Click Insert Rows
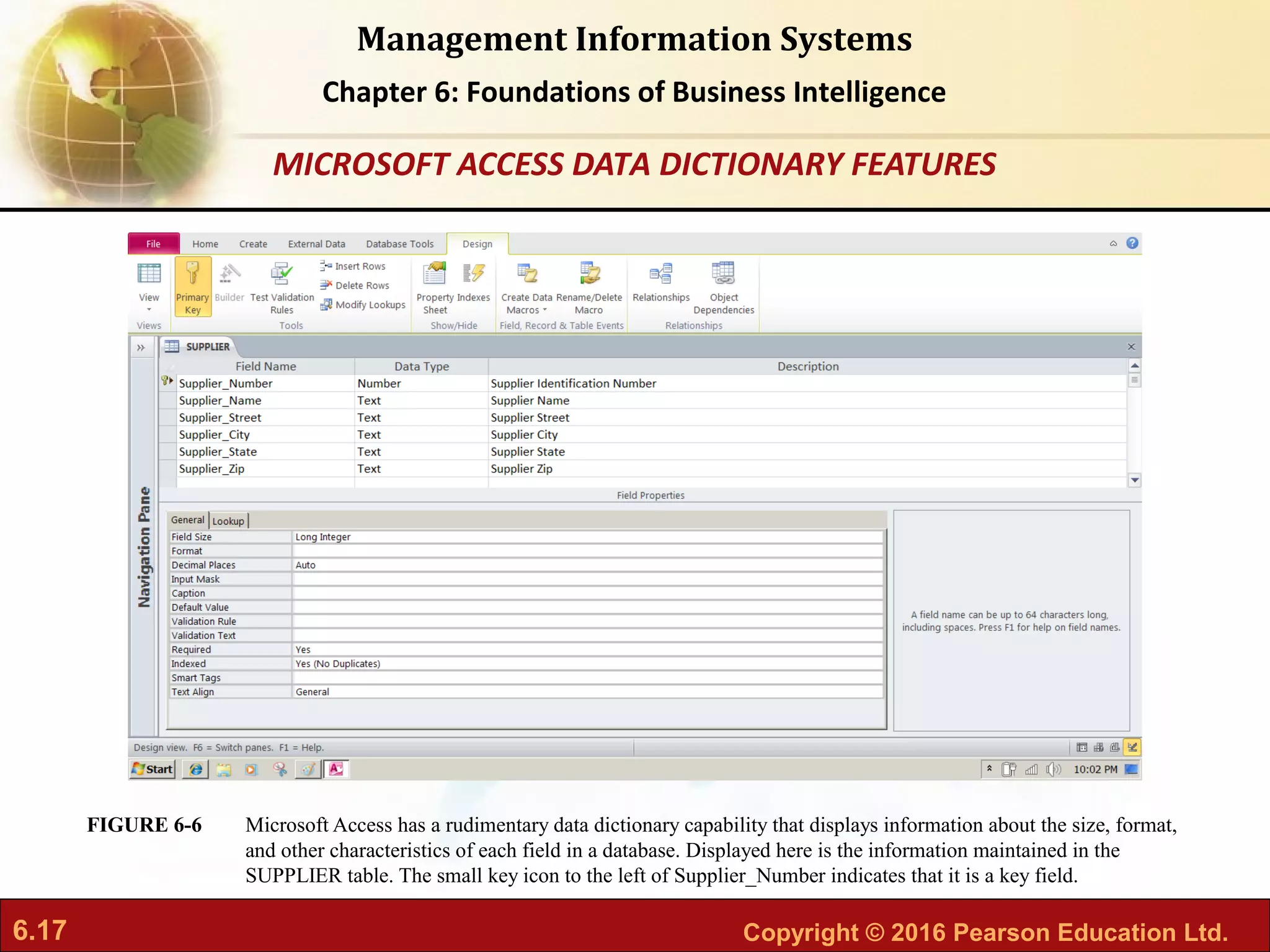The width and height of the screenshot is (1270, 952). tap(353, 266)
